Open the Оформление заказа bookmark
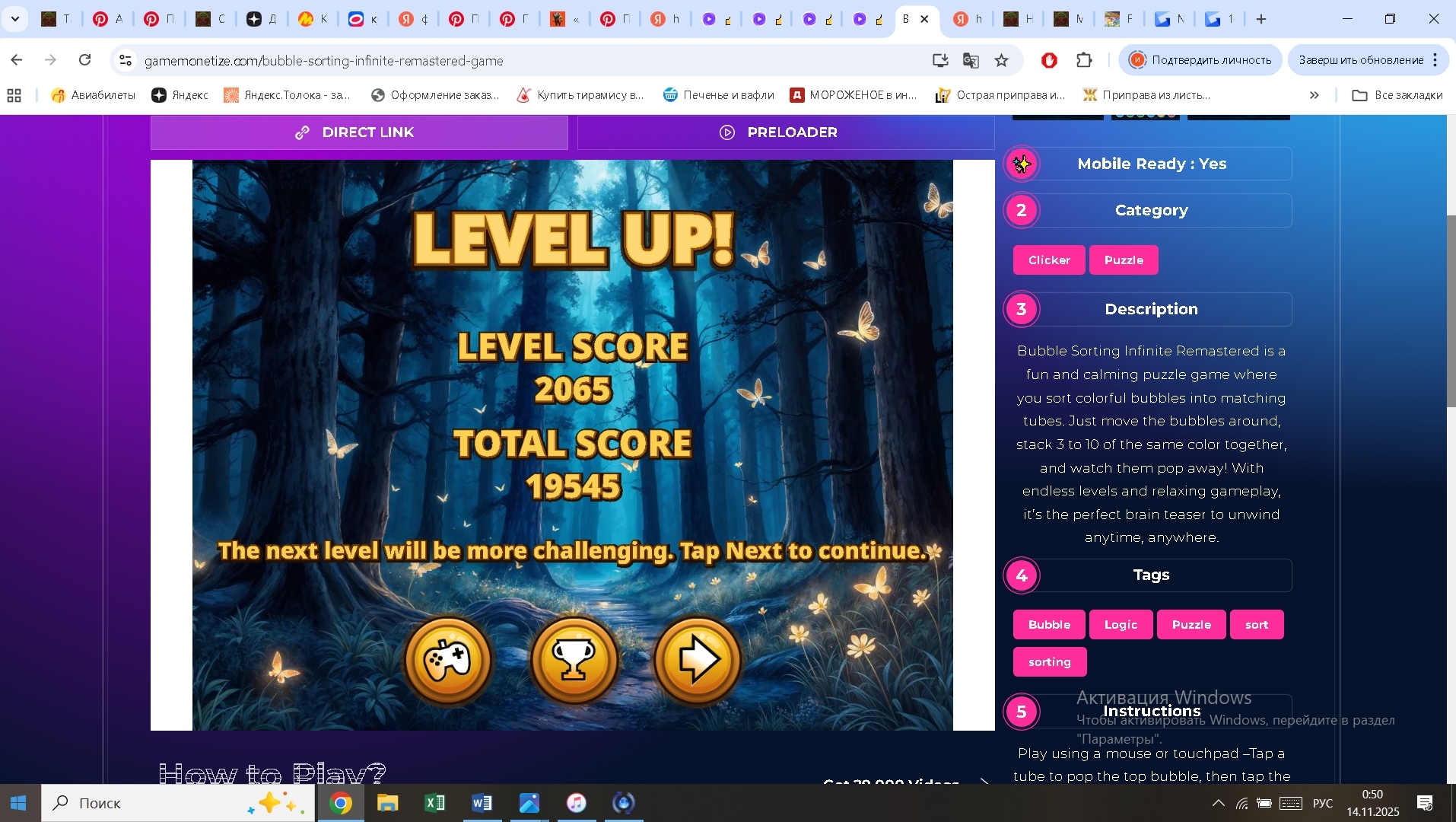1456x822 pixels. (x=435, y=95)
